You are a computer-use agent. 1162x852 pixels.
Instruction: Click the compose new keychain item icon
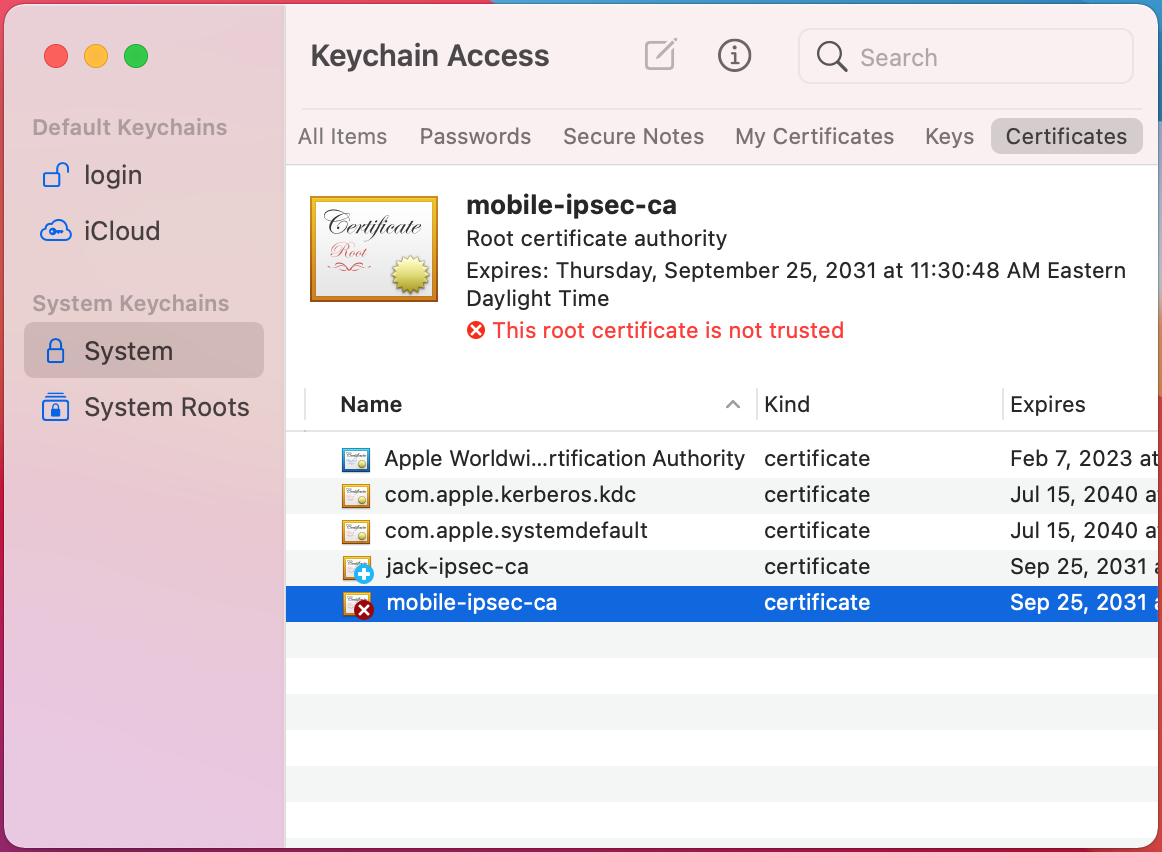pos(660,55)
